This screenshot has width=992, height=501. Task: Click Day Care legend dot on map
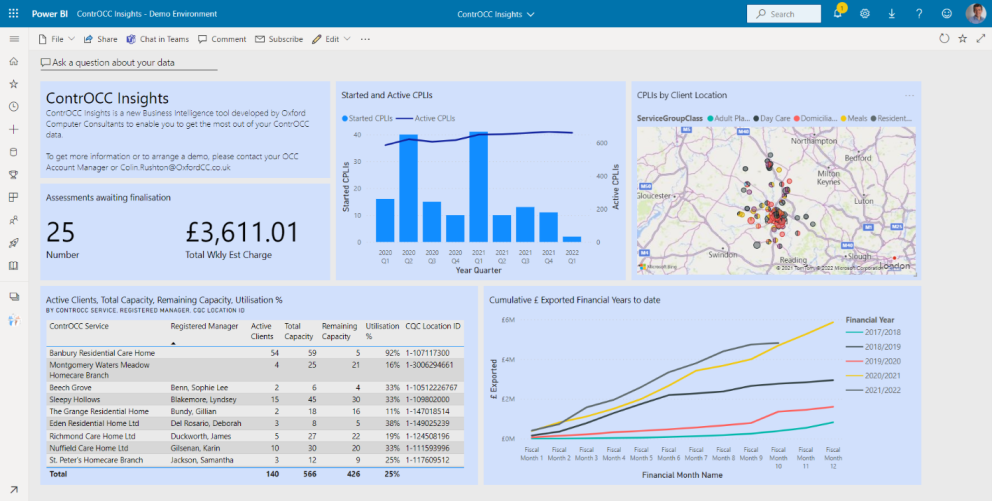(755, 118)
